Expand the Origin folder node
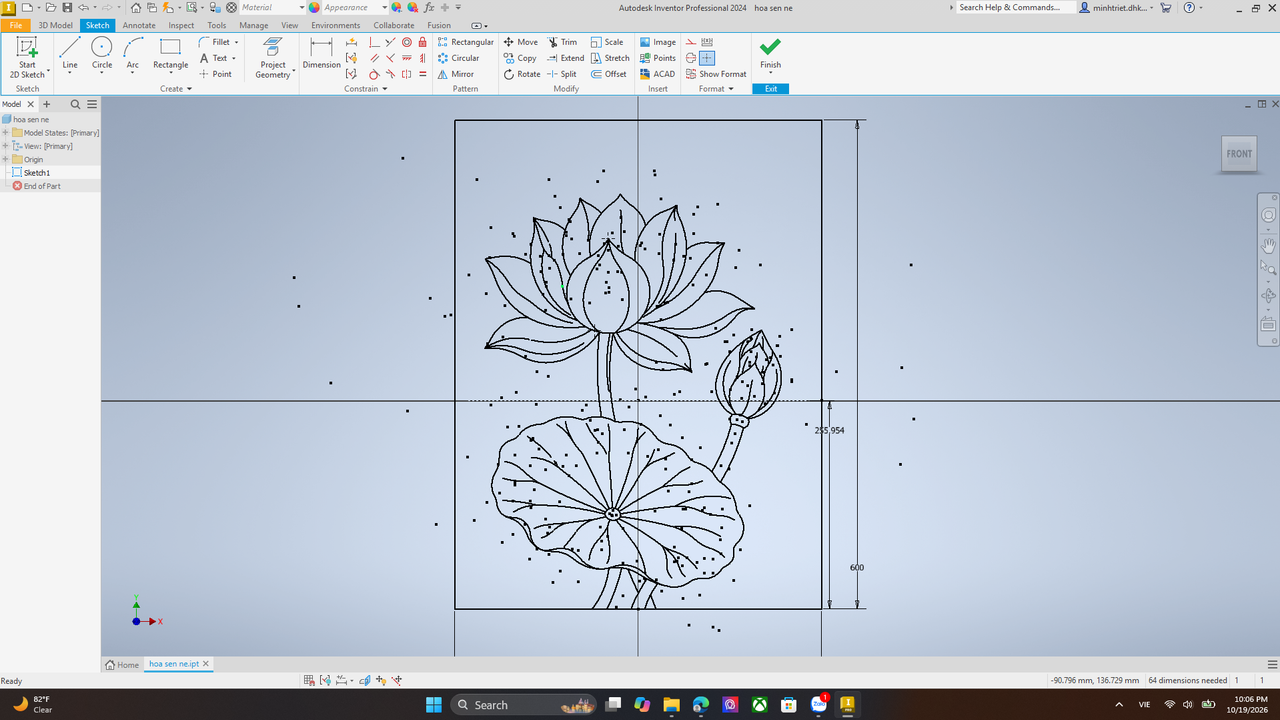 (x=5, y=159)
